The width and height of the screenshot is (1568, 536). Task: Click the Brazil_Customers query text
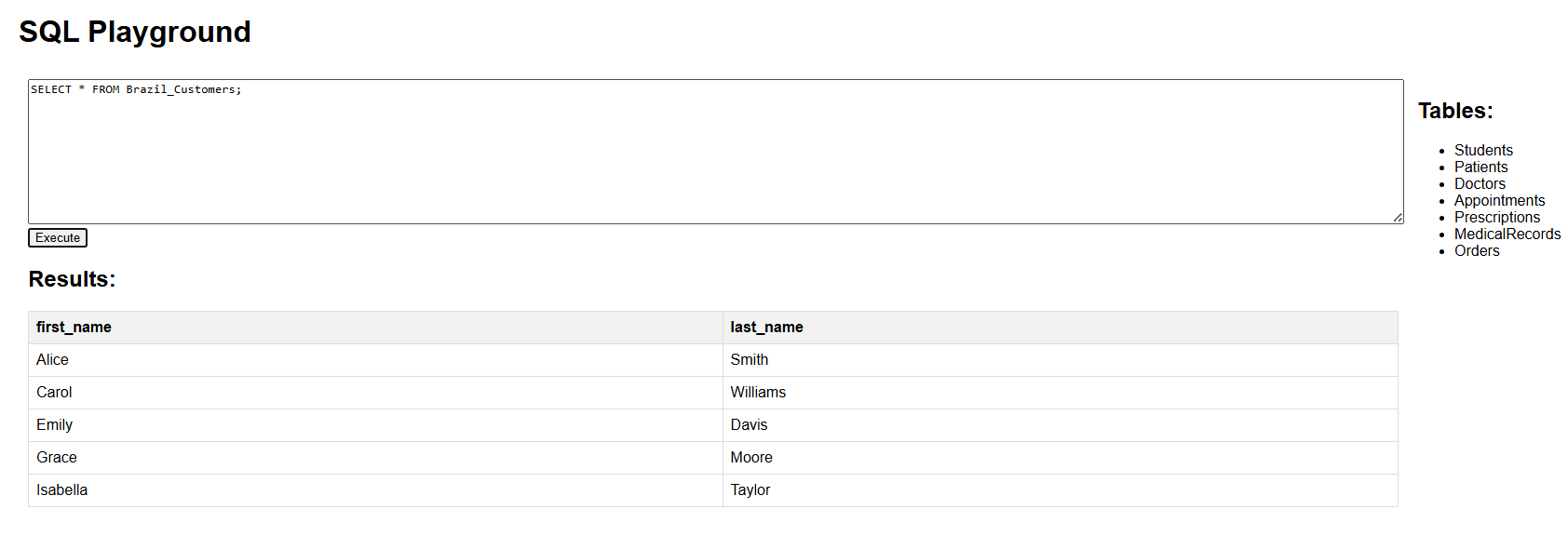[181, 89]
